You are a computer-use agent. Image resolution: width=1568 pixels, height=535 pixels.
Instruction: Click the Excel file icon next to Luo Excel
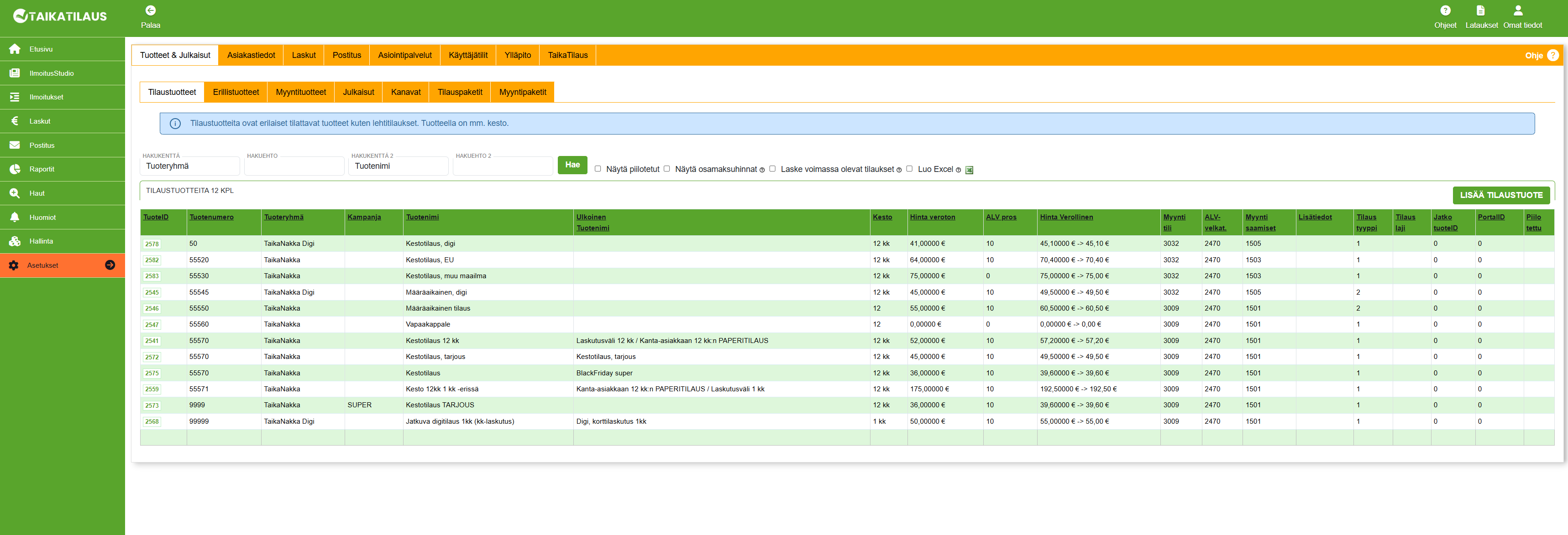[969, 170]
